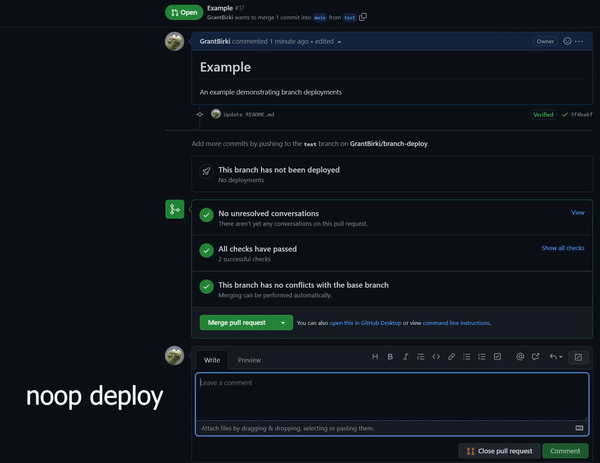Click the Leave a comment text area
The image size is (600, 463).
coord(392,397)
